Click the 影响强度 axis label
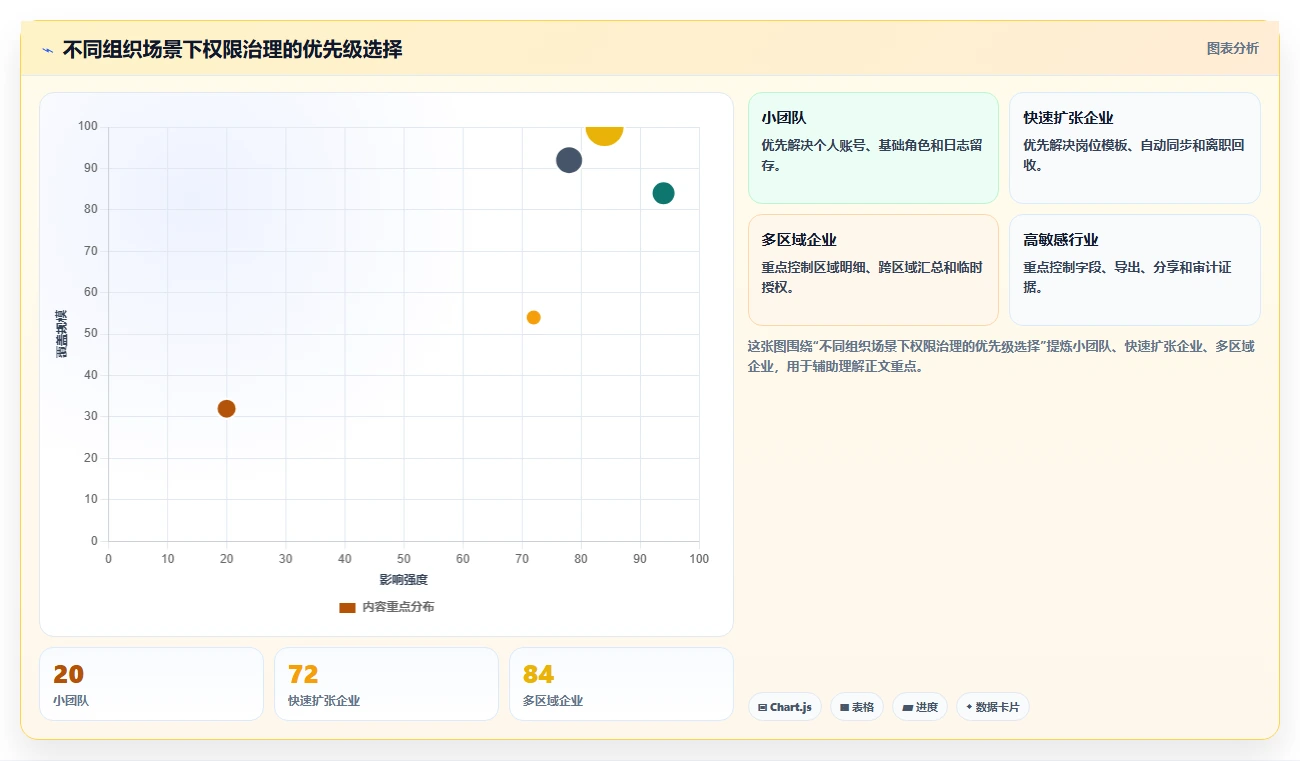This screenshot has height=761, width=1300. [x=403, y=580]
